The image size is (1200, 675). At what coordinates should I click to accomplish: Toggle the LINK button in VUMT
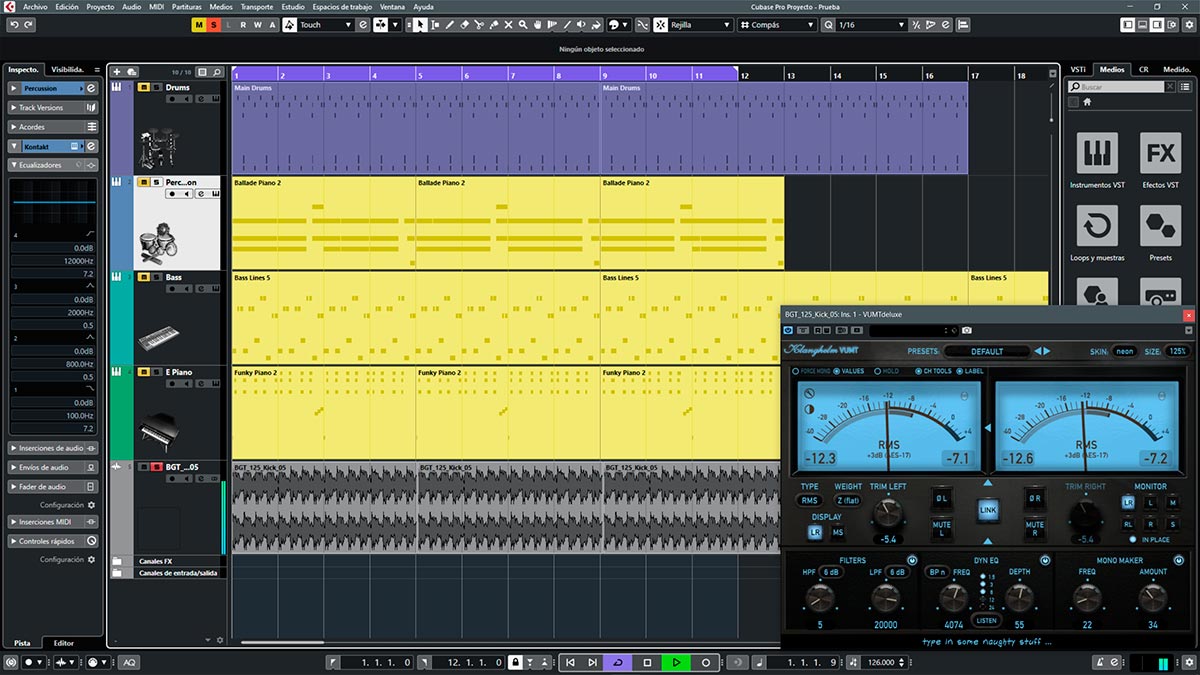[988, 510]
